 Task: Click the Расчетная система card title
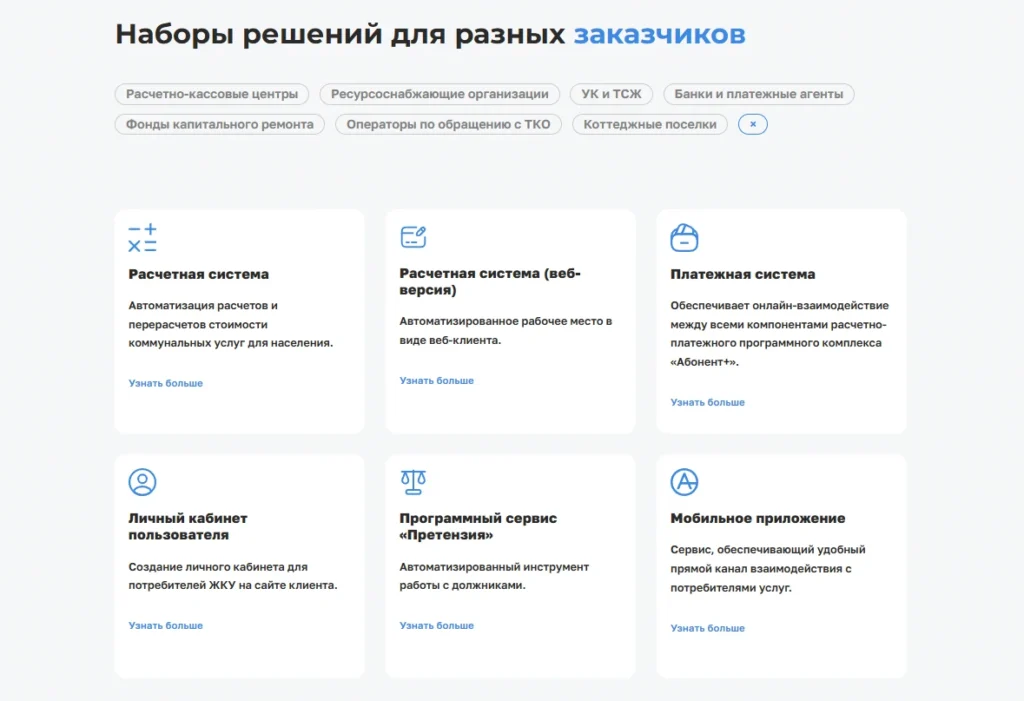pyautogui.click(x=199, y=274)
